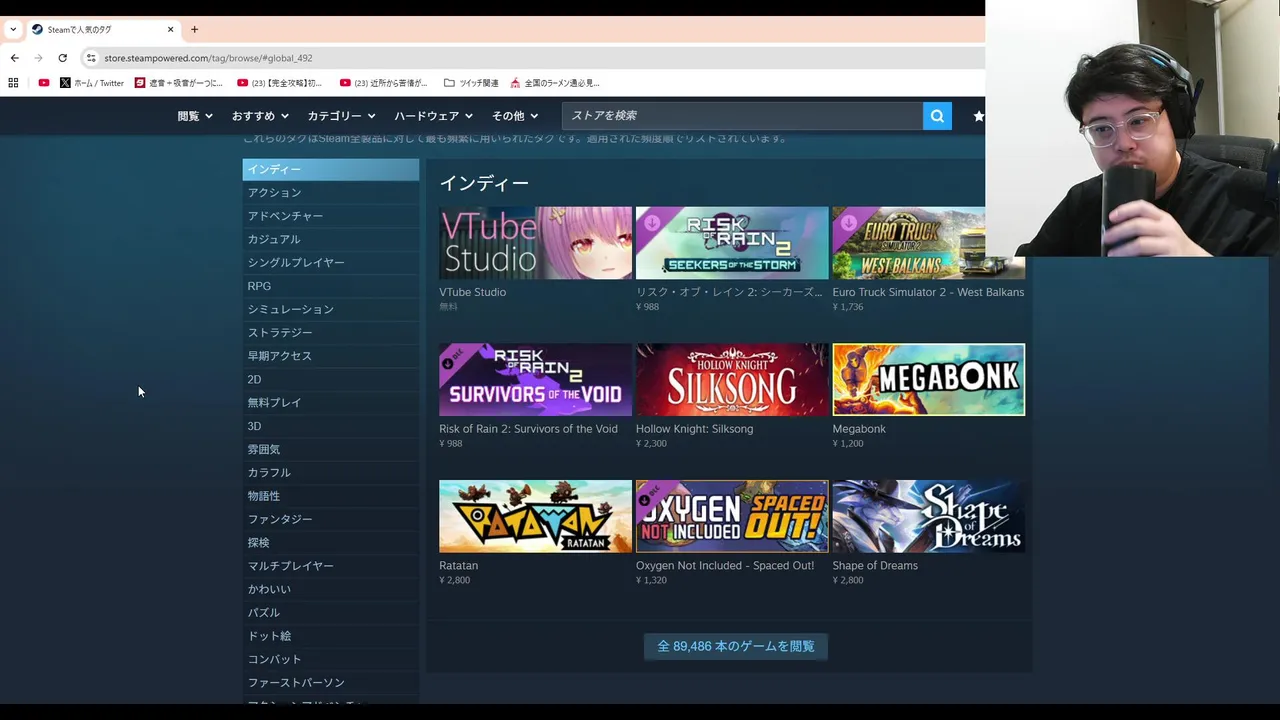The height and width of the screenshot is (720, 1280).
Task: Select the インディー tag
Action: [x=330, y=169]
